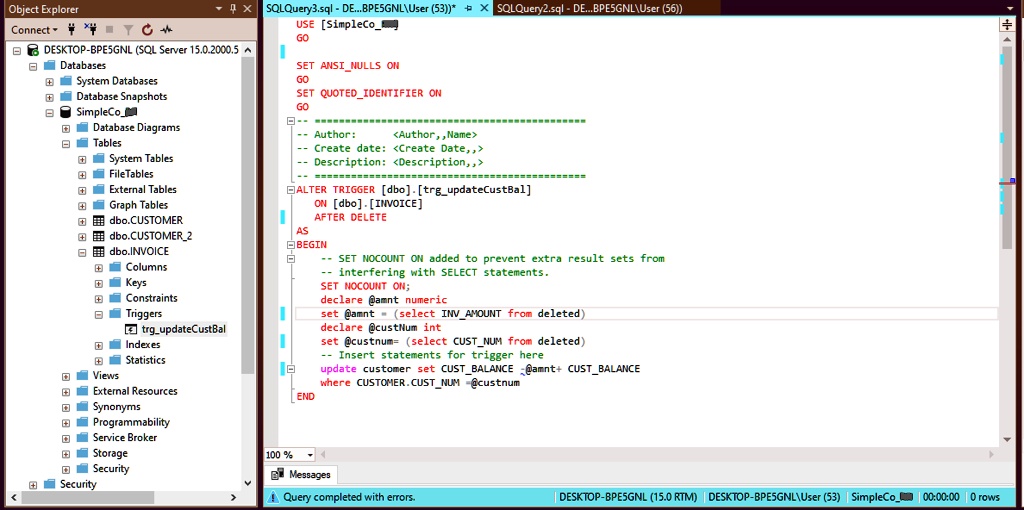
Task: Collapse the Tables folder node
Action: [x=66, y=144]
